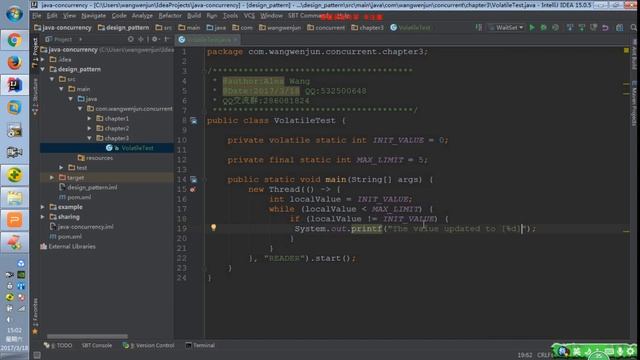The width and height of the screenshot is (640, 360).
Task: Open Google Chrome from the taskbar
Action: point(14,40)
